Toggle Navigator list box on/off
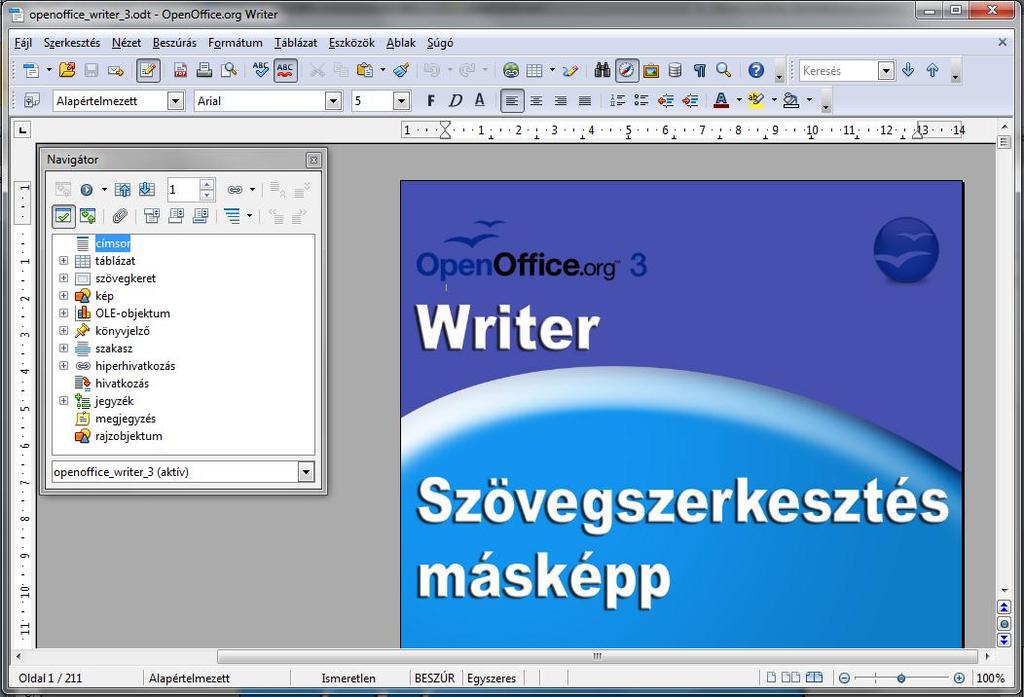This screenshot has height=697, width=1024. pyautogui.click(x=63, y=216)
